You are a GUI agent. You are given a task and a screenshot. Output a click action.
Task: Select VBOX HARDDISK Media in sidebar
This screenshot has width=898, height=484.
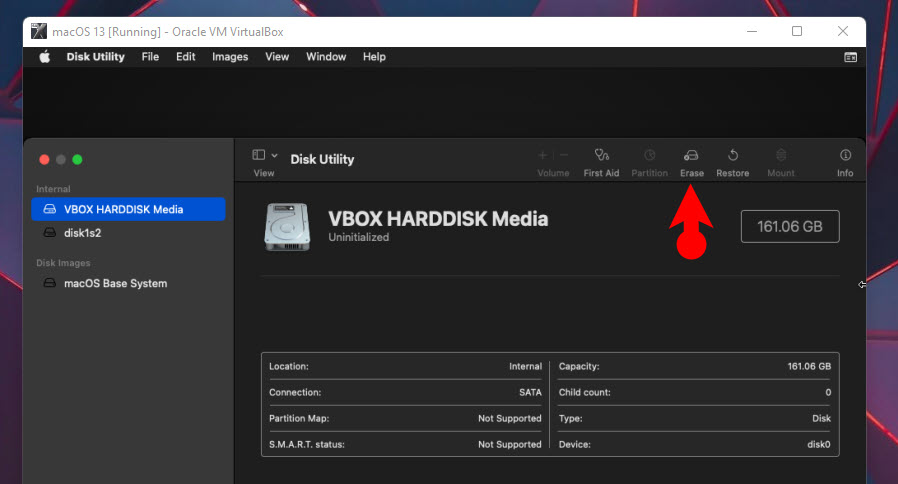pyautogui.click(x=128, y=210)
